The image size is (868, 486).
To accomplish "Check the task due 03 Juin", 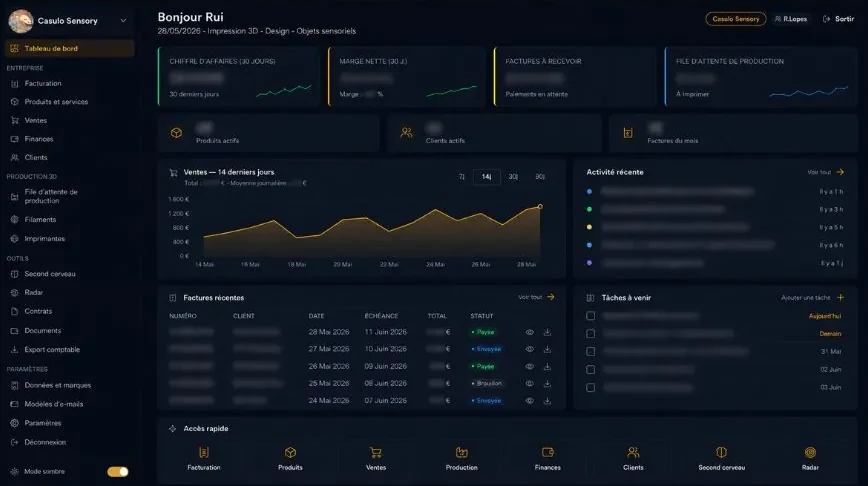I will (x=591, y=387).
